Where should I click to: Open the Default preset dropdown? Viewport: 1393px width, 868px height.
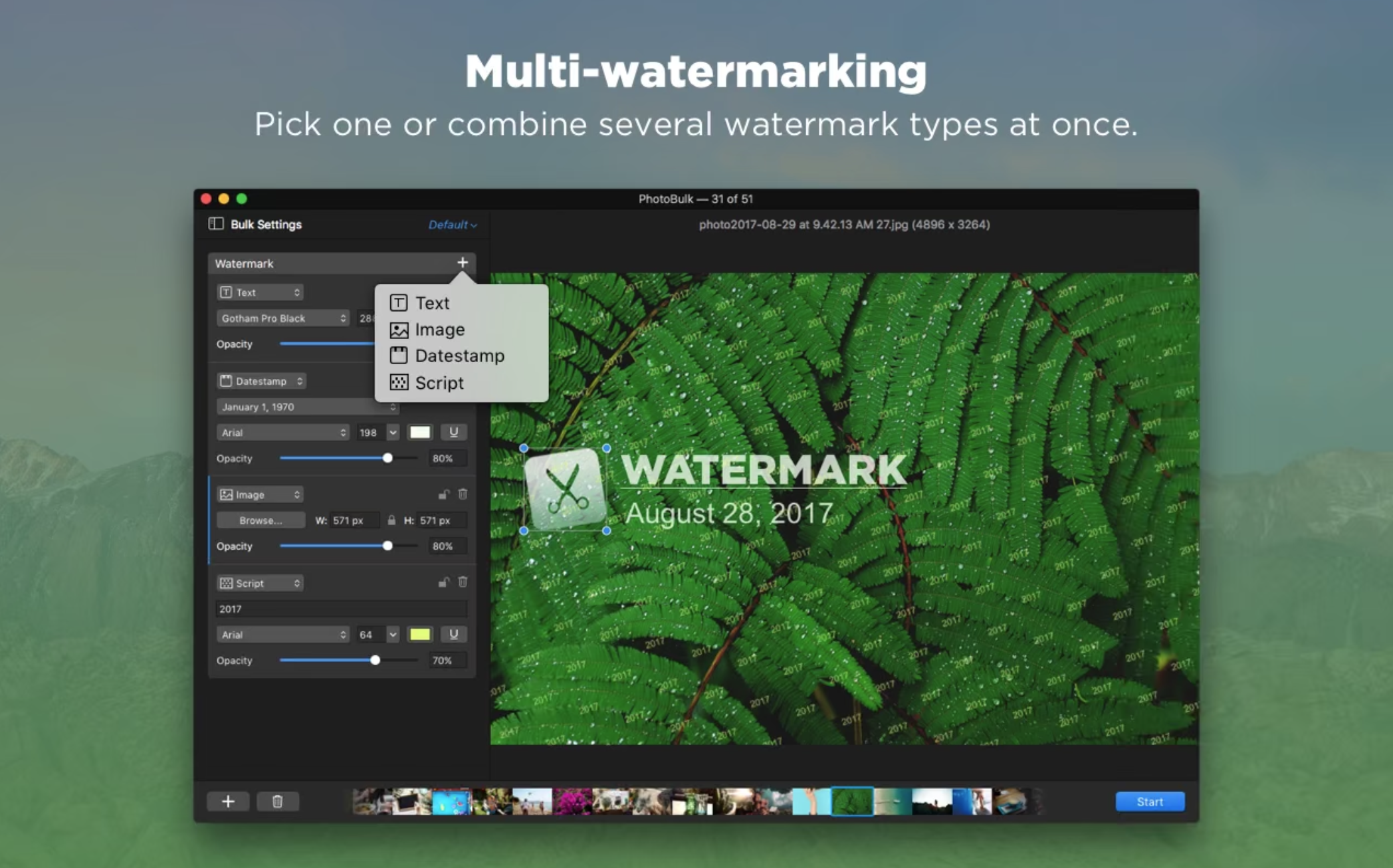(452, 225)
